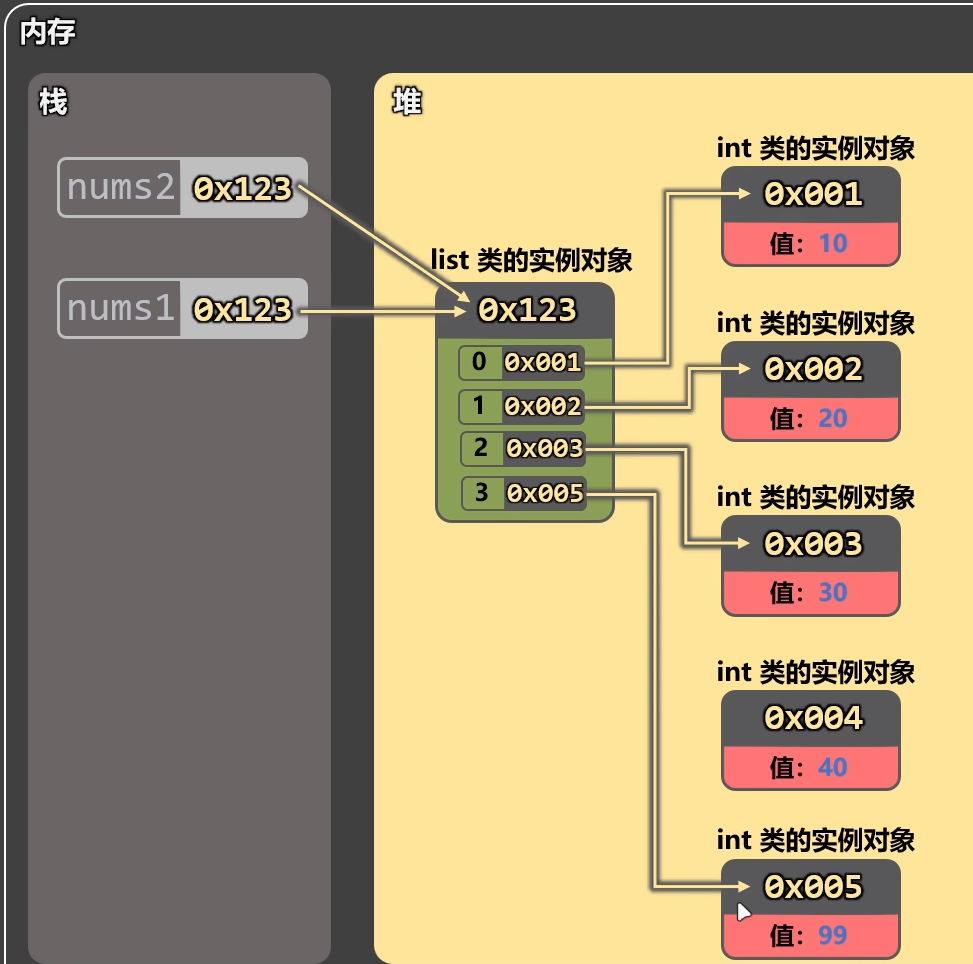
Task: Click list element address 0x005
Action: pyautogui.click(x=545, y=493)
